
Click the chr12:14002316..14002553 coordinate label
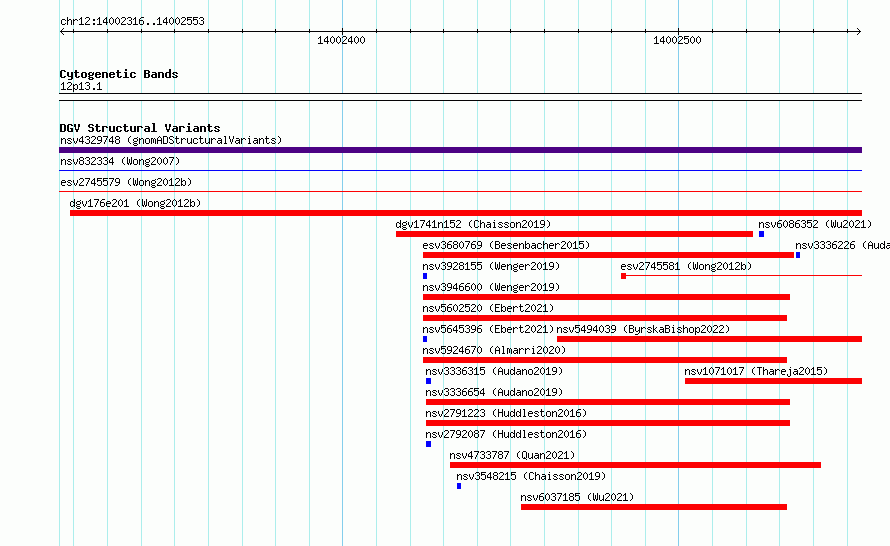pyautogui.click(x=132, y=21)
